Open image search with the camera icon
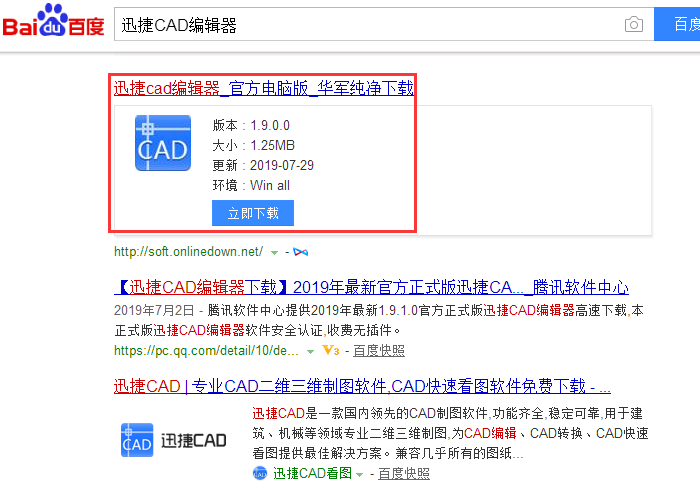 coord(633,24)
